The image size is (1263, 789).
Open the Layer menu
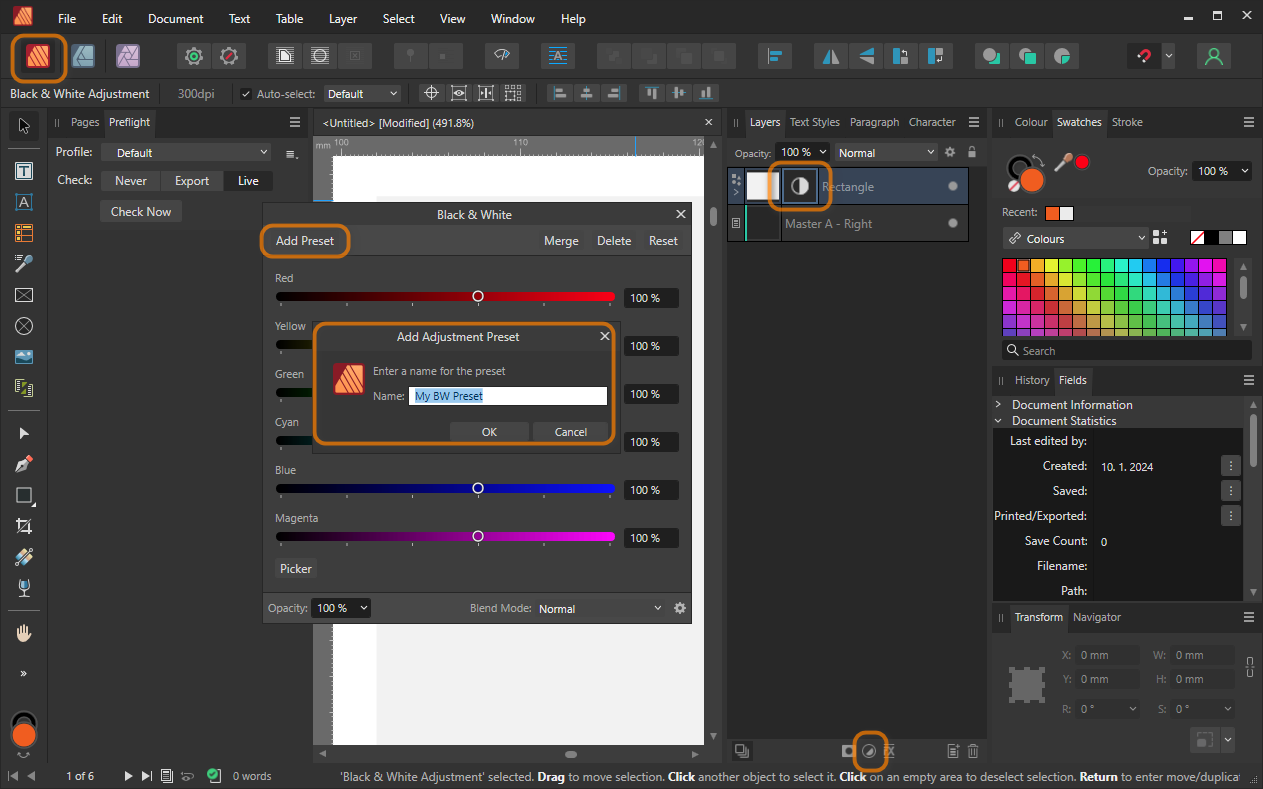[343, 19]
